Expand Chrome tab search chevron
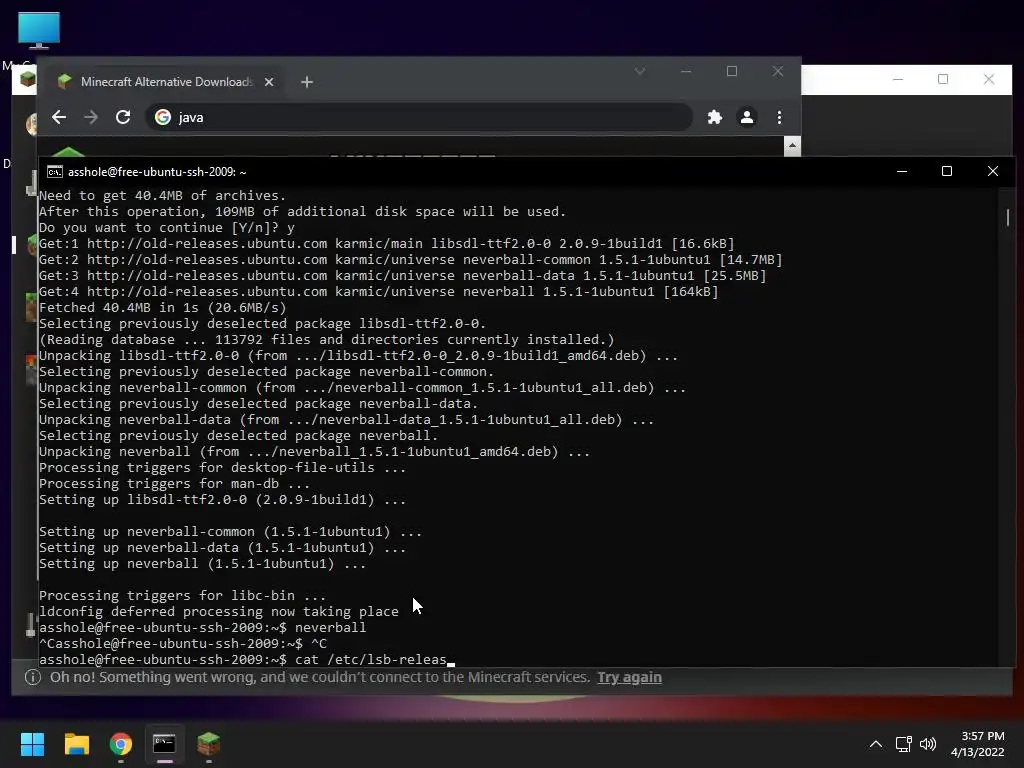Screen dimensions: 1024x768 [x=640, y=71]
